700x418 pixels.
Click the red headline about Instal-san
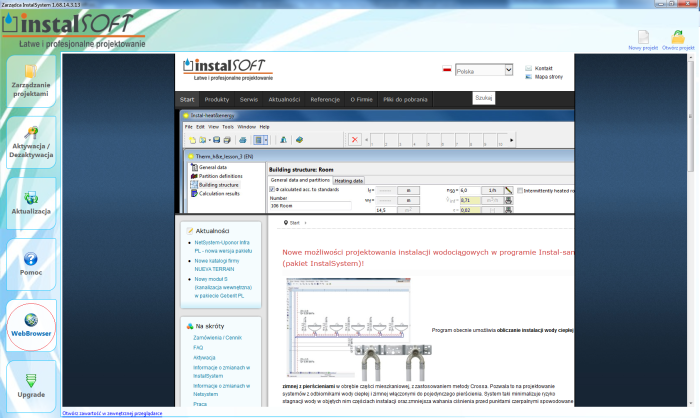pyautogui.click(x=428, y=258)
